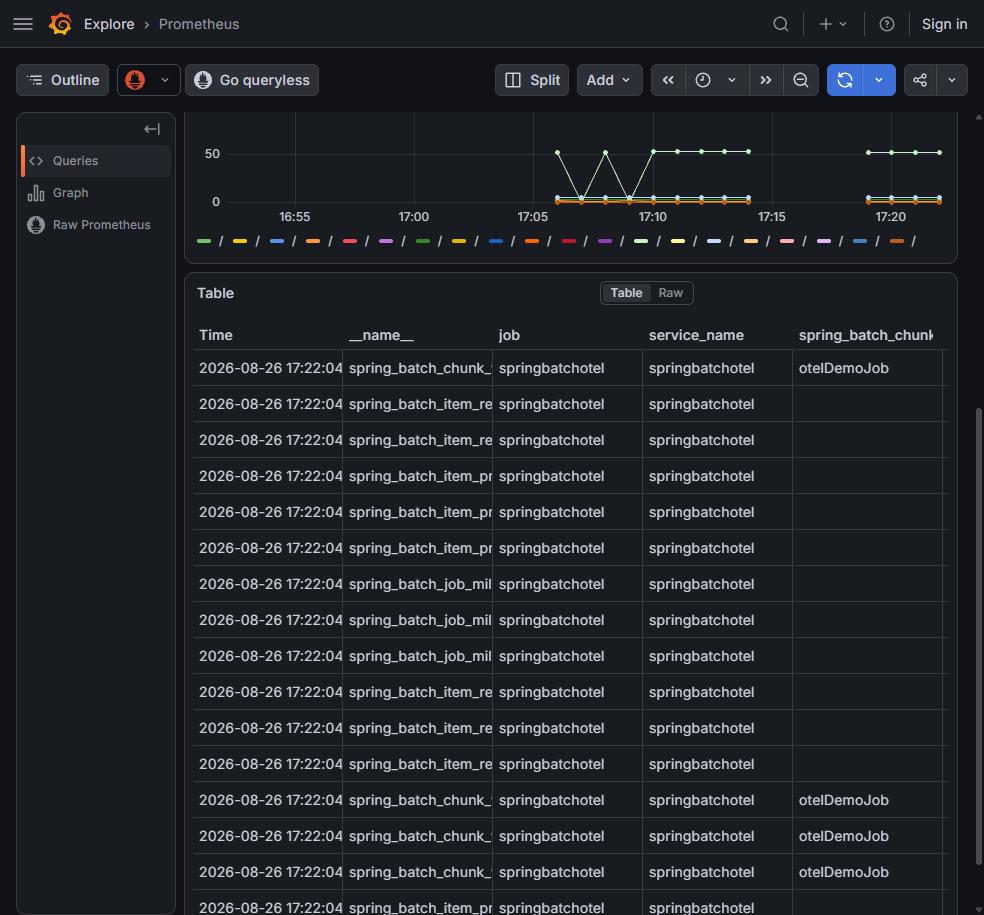This screenshot has width=984, height=915.
Task: Click the Table panel title
Action: coord(215,293)
